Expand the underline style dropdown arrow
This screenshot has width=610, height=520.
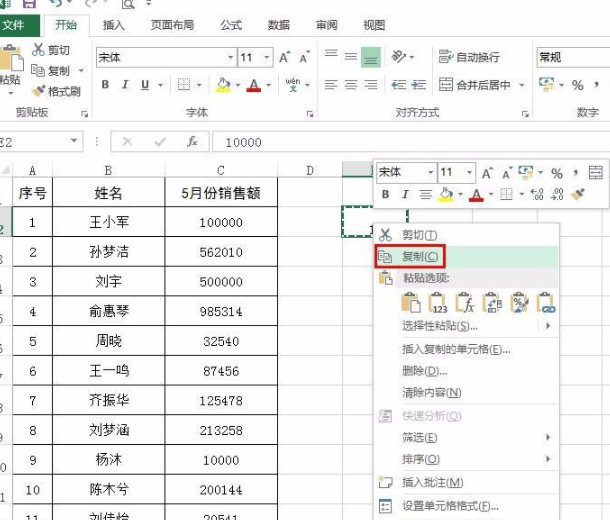point(160,85)
